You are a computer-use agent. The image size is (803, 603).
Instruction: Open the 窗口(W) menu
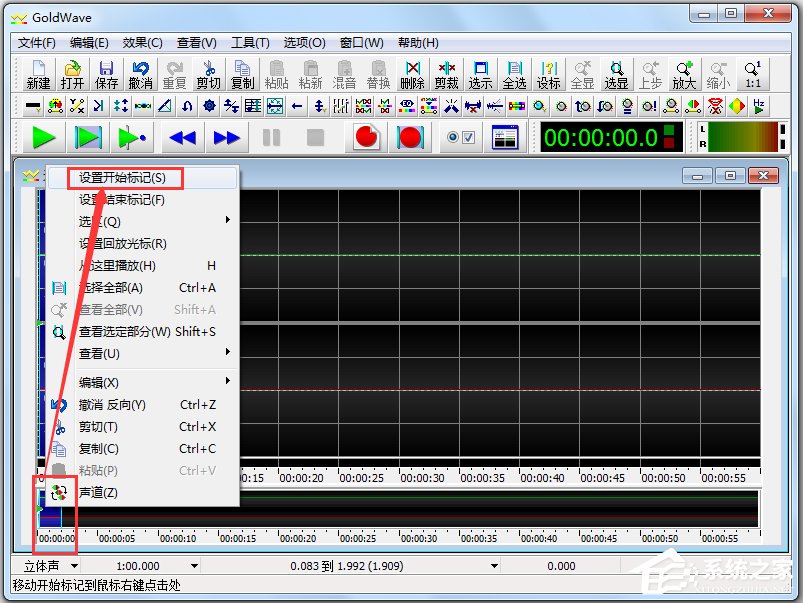362,43
